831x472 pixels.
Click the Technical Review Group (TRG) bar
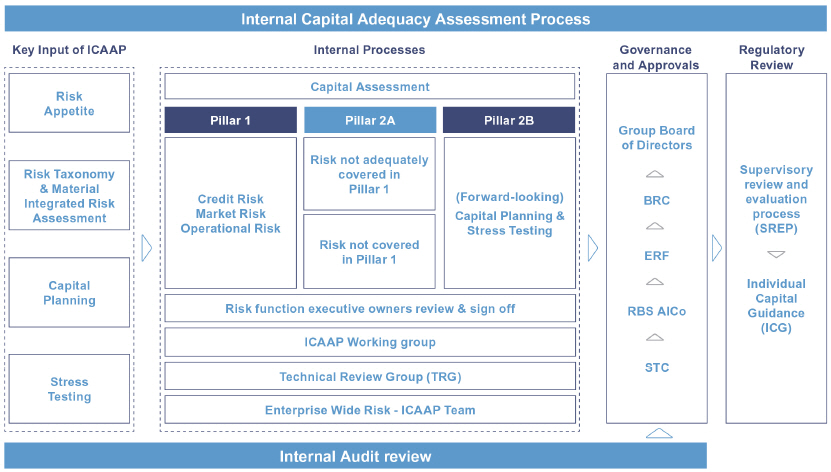pos(370,376)
